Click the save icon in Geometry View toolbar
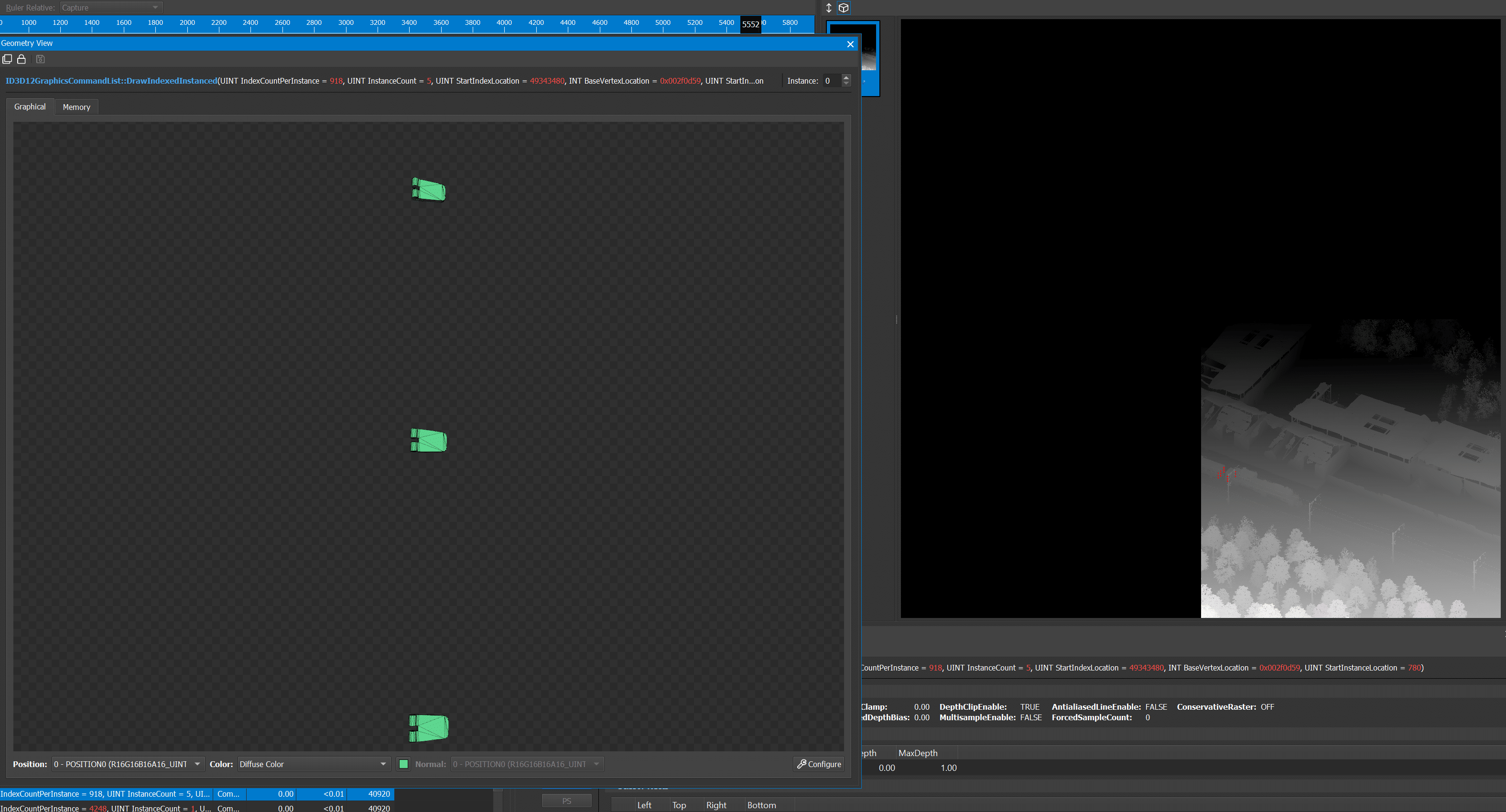Viewport: 1506px width, 812px height. tap(40, 59)
